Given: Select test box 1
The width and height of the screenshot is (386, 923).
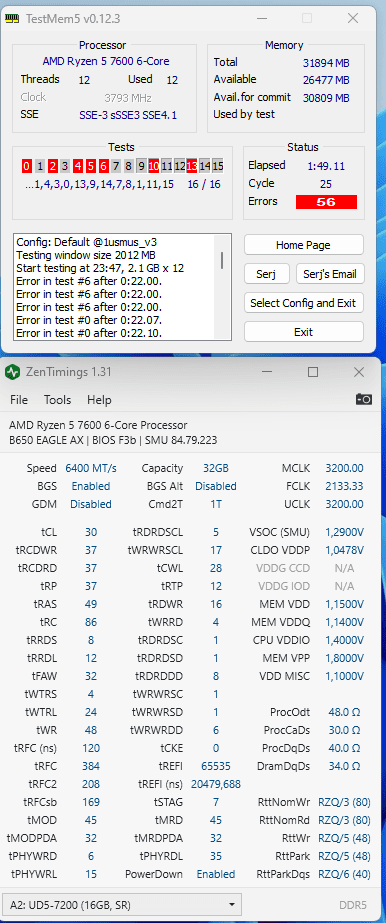Looking at the screenshot, I should coord(39,166).
